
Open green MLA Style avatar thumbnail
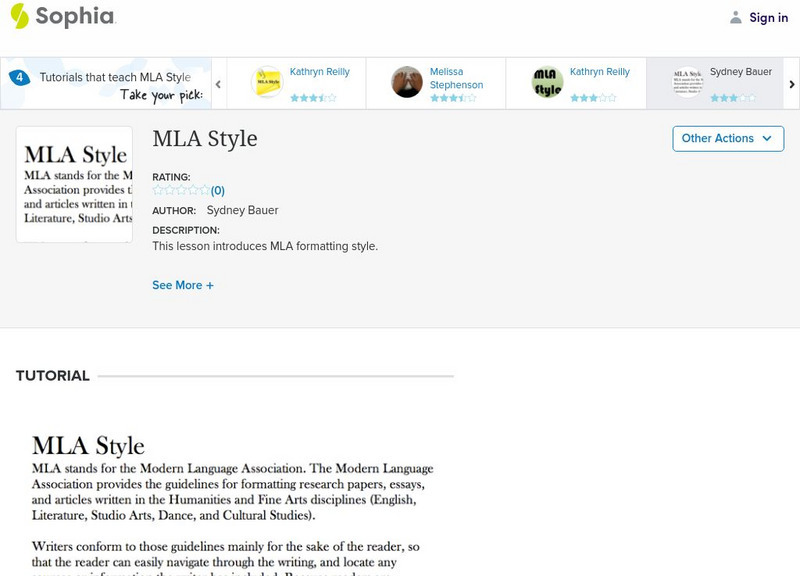pyautogui.click(x=547, y=82)
